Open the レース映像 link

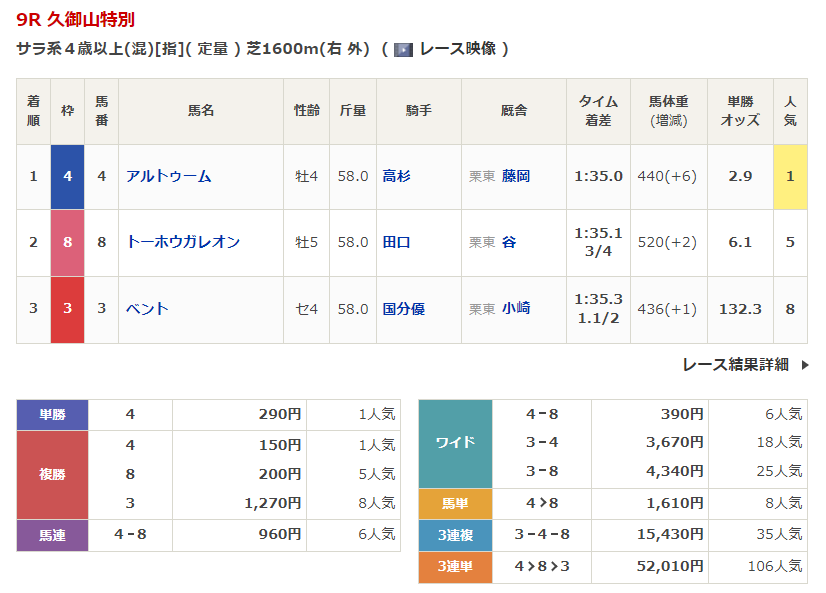click(x=457, y=49)
